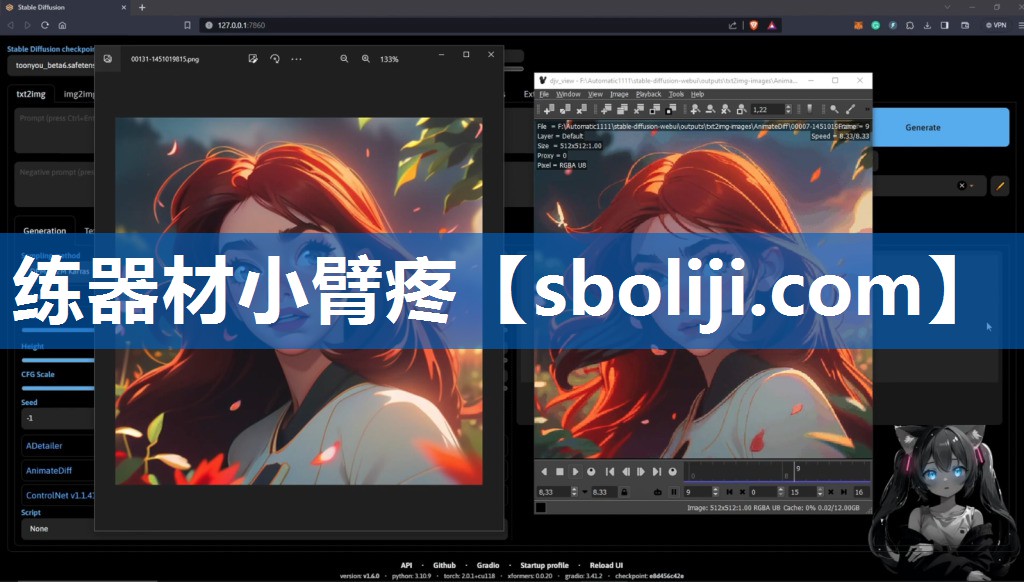Open DJV Tools menu
Screen dimensions: 1024x582
[x=676, y=94]
